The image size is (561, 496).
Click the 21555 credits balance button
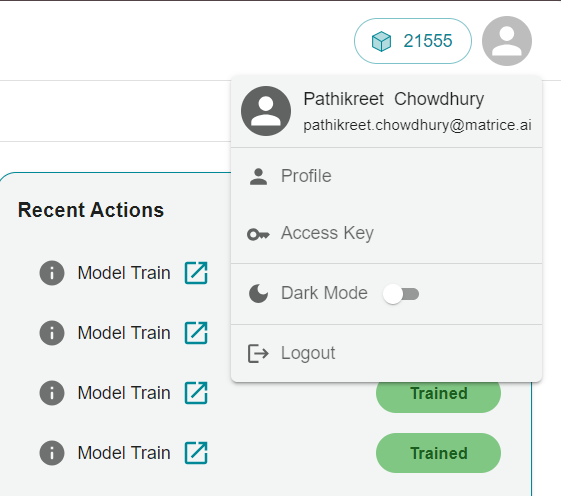pyautogui.click(x=413, y=41)
